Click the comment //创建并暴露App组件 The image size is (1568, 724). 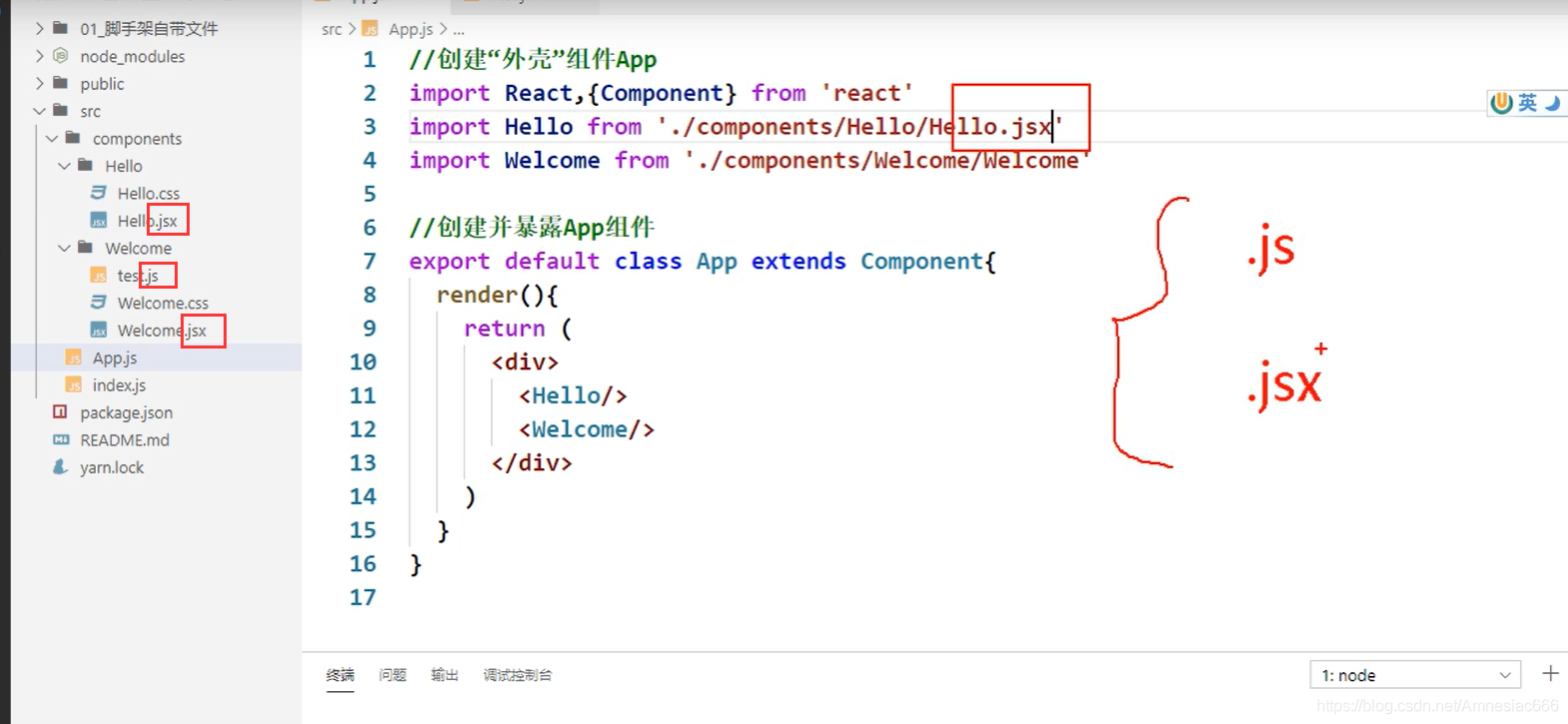[x=532, y=228]
